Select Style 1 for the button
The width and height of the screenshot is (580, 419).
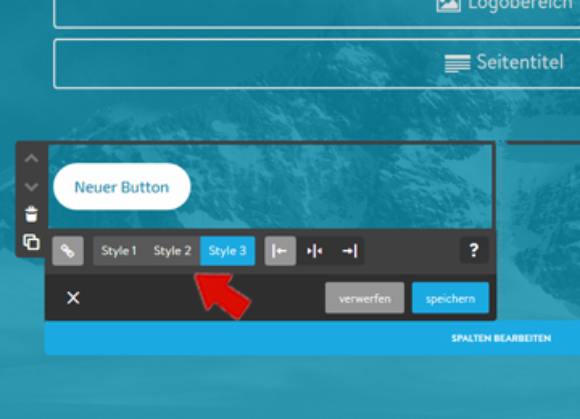(119, 251)
